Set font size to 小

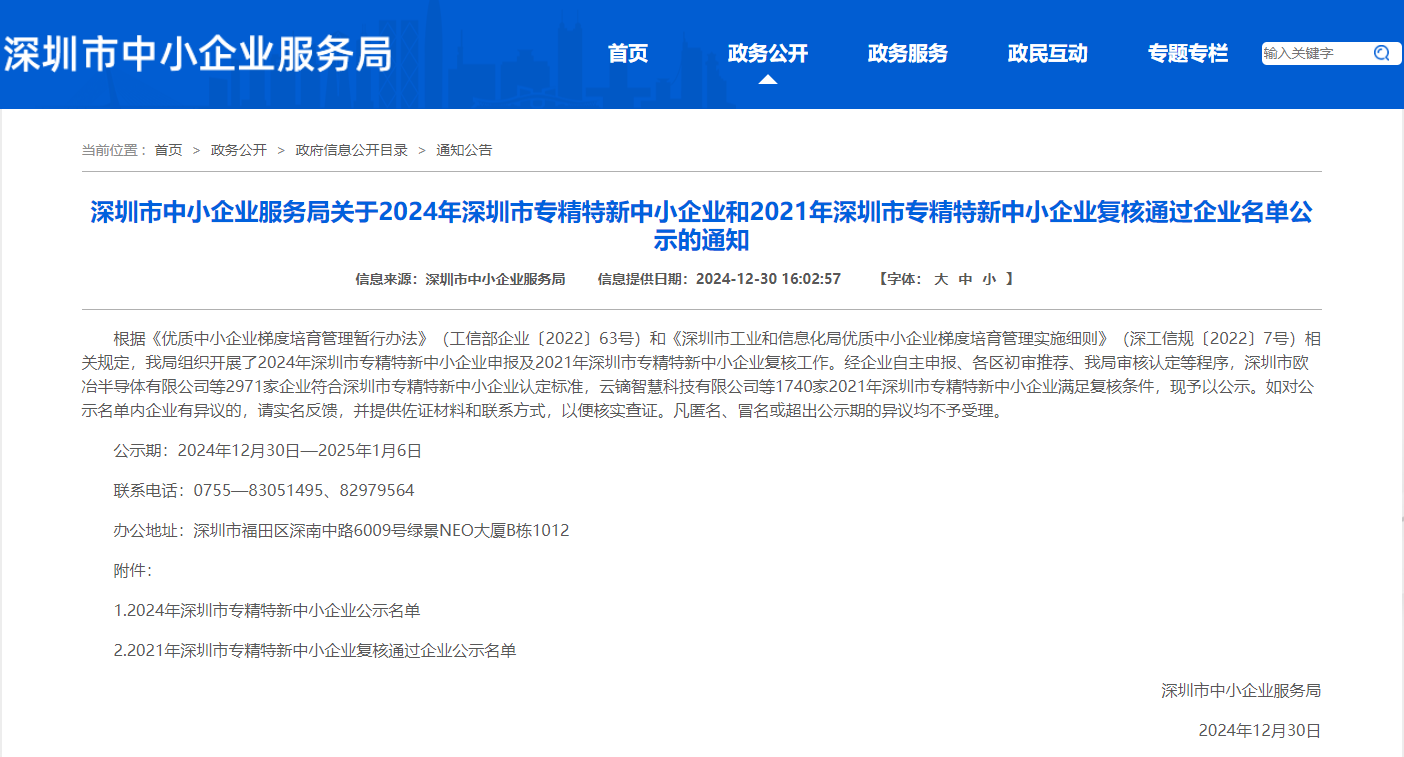[x=989, y=279]
